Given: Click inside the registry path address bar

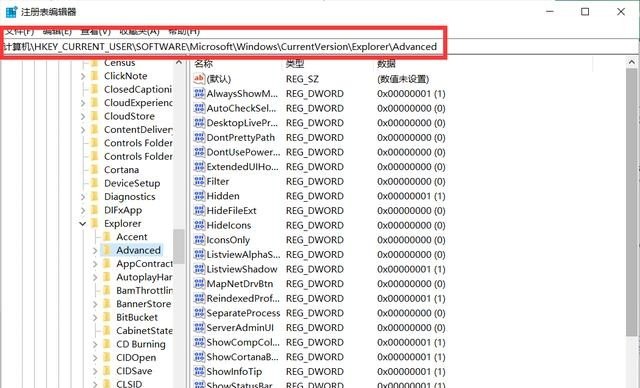Looking at the screenshot, I should 320,47.
